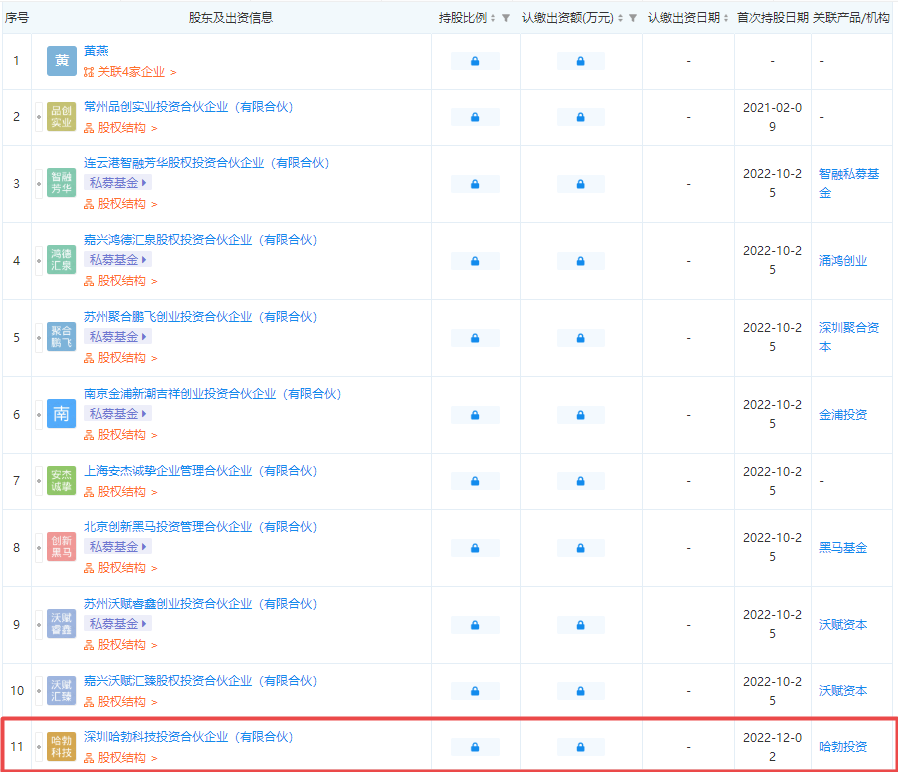Viewport: 898px width, 772px height.
Task: Click the 智融芳华 logo icon
Action: coord(61,183)
